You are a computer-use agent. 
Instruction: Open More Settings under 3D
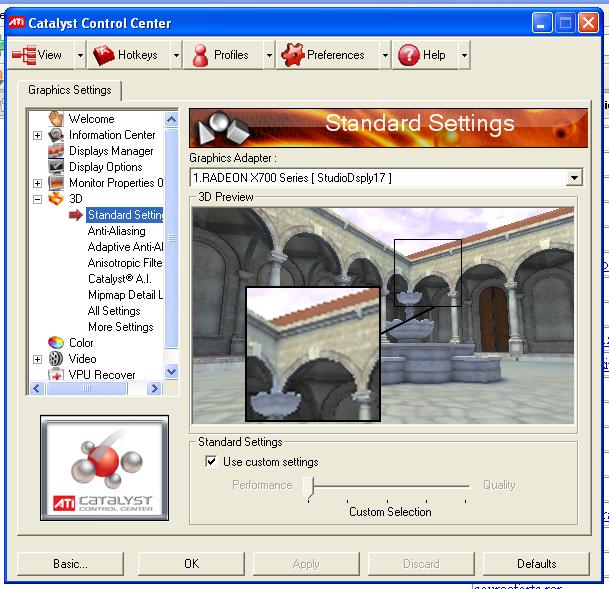(x=120, y=327)
